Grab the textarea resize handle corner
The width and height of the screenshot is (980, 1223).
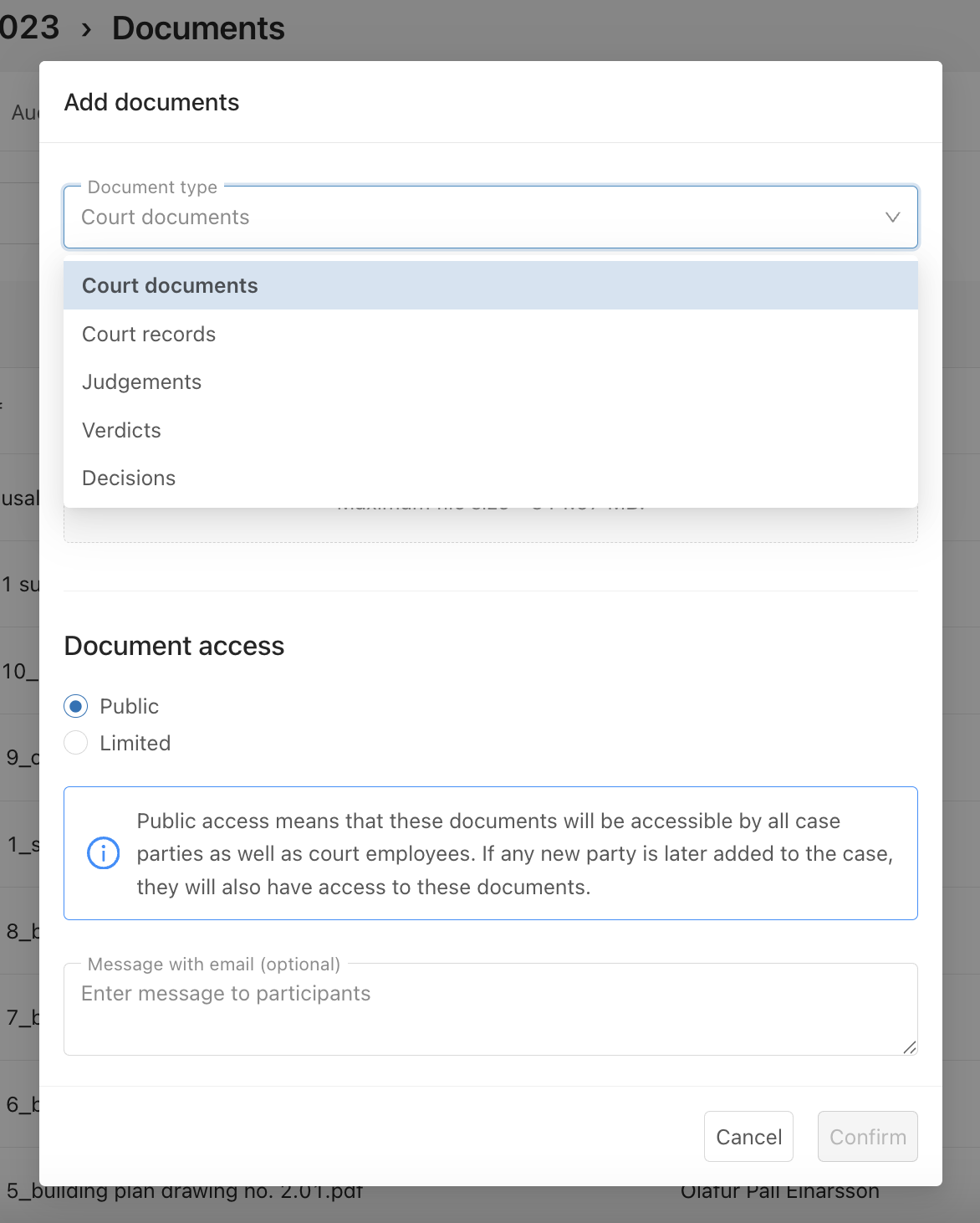click(x=910, y=1047)
